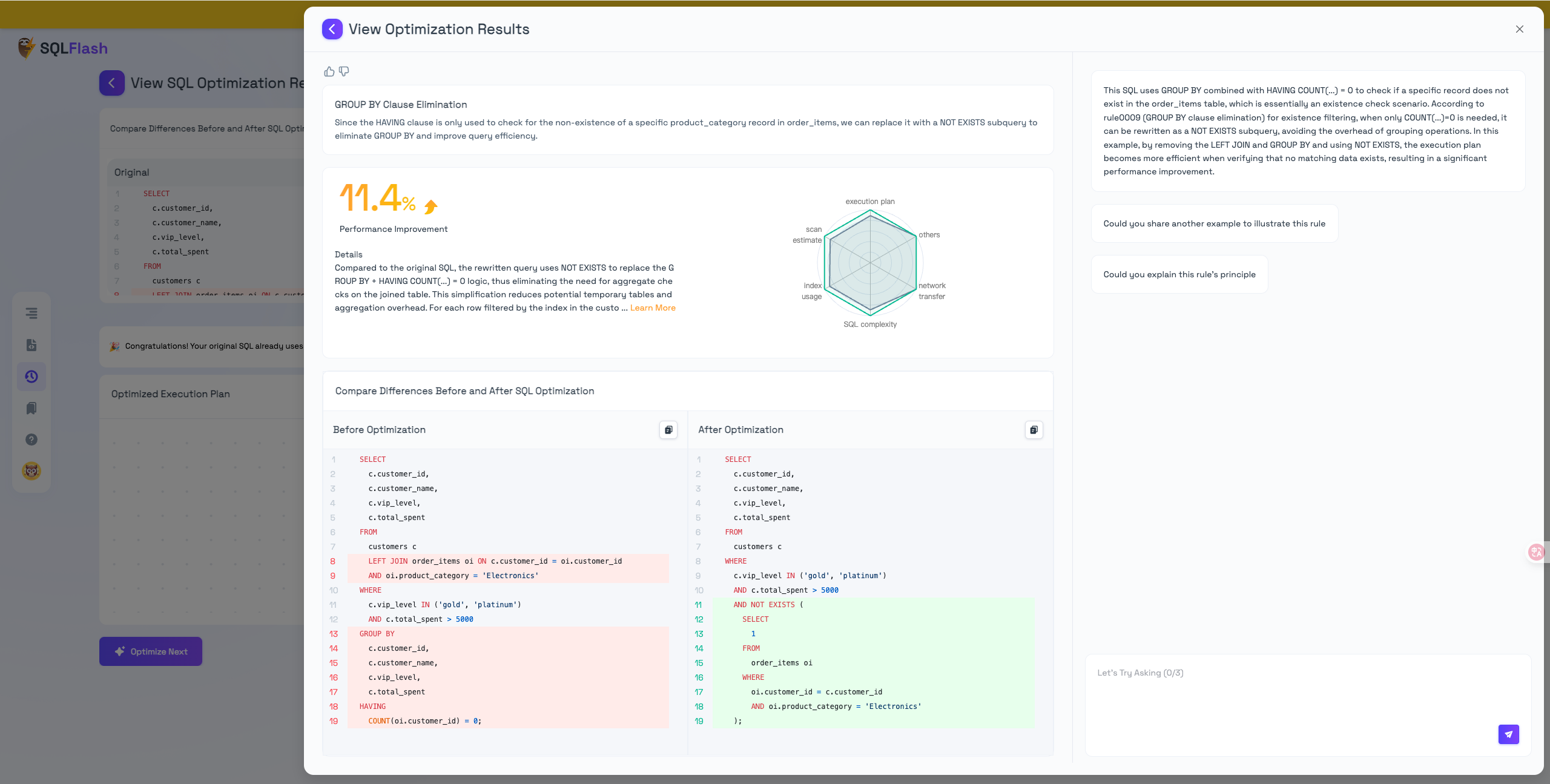Image resolution: width=1550 pixels, height=784 pixels.
Task: Send the question with paper plane icon
Action: click(x=1508, y=734)
